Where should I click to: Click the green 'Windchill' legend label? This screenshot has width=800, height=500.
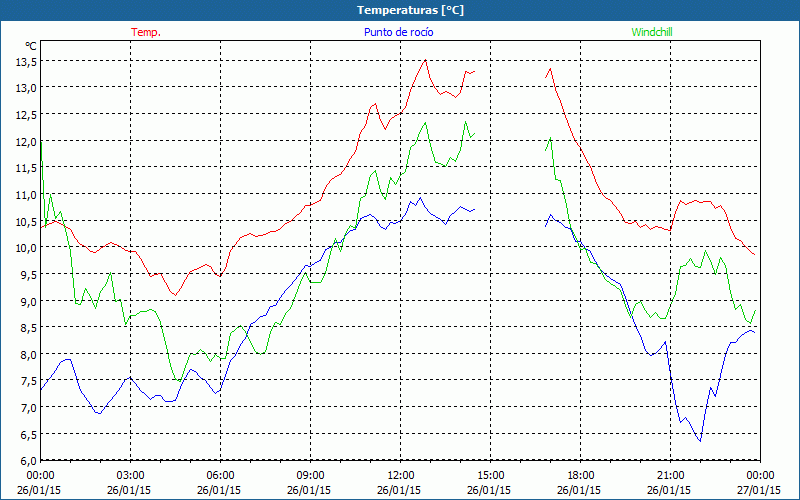[652, 32]
